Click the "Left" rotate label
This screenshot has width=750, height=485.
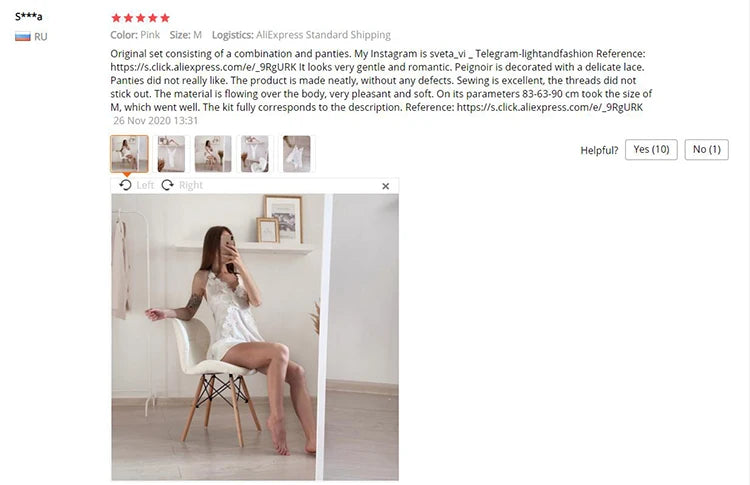[x=145, y=185]
